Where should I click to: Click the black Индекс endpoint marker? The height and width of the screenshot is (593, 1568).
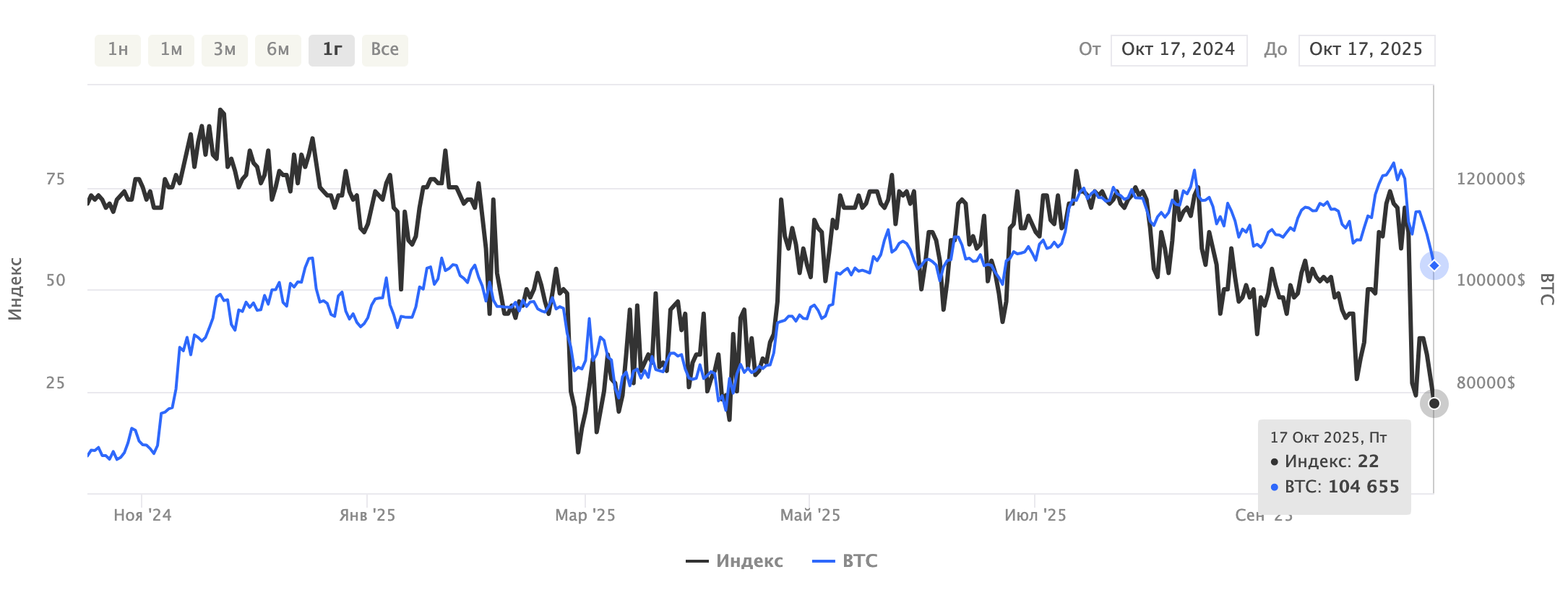click(1434, 404)
